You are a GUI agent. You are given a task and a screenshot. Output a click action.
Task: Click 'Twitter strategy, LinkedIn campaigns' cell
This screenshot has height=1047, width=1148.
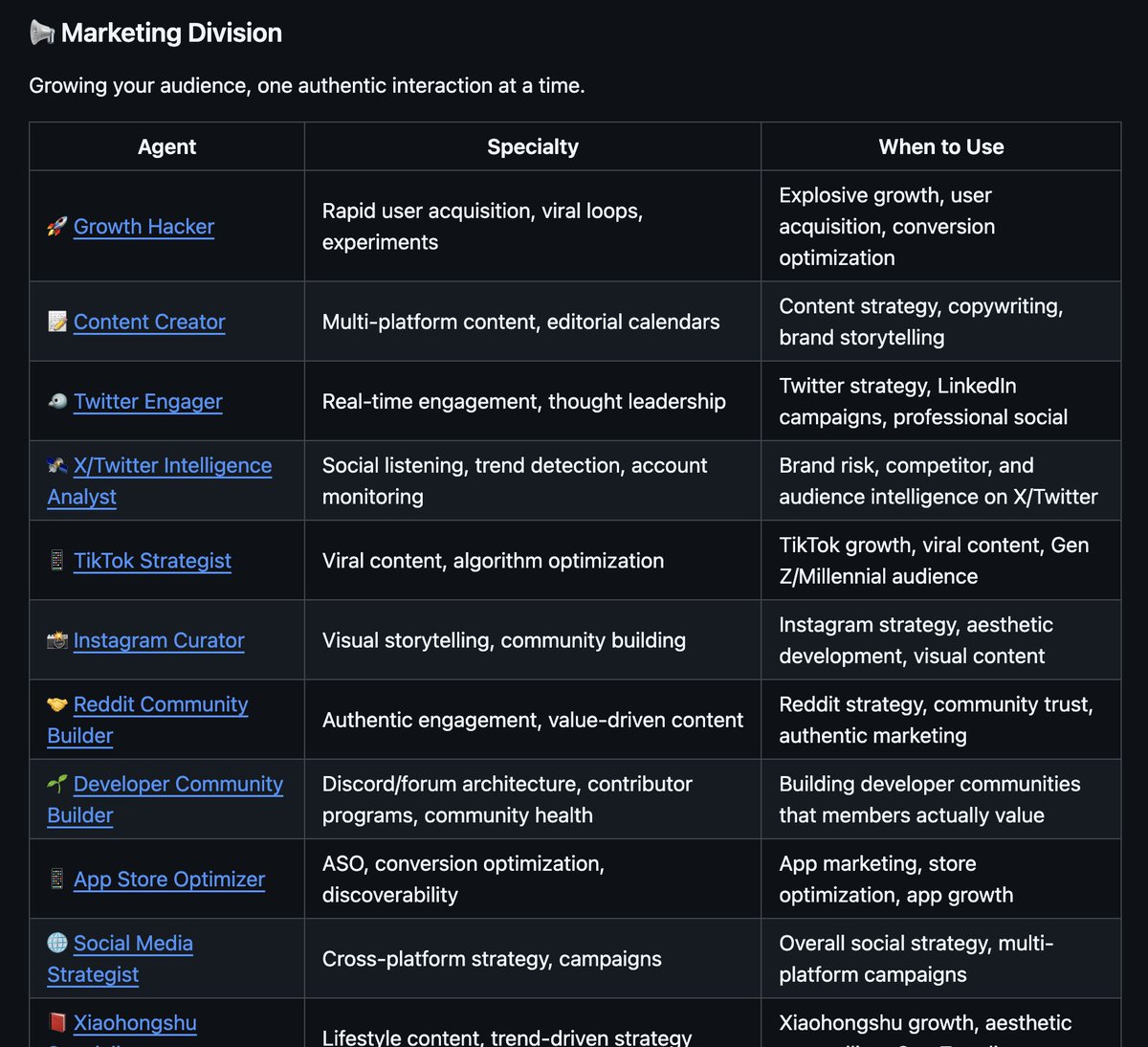point(941,401)
